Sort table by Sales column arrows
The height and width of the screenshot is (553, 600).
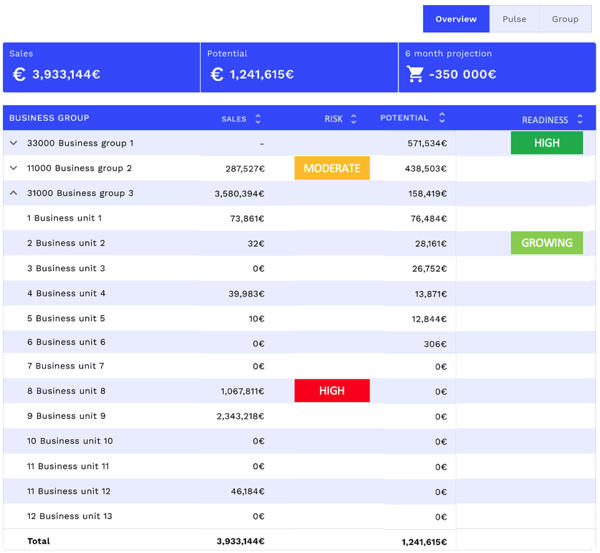click(x=258, y=119)
